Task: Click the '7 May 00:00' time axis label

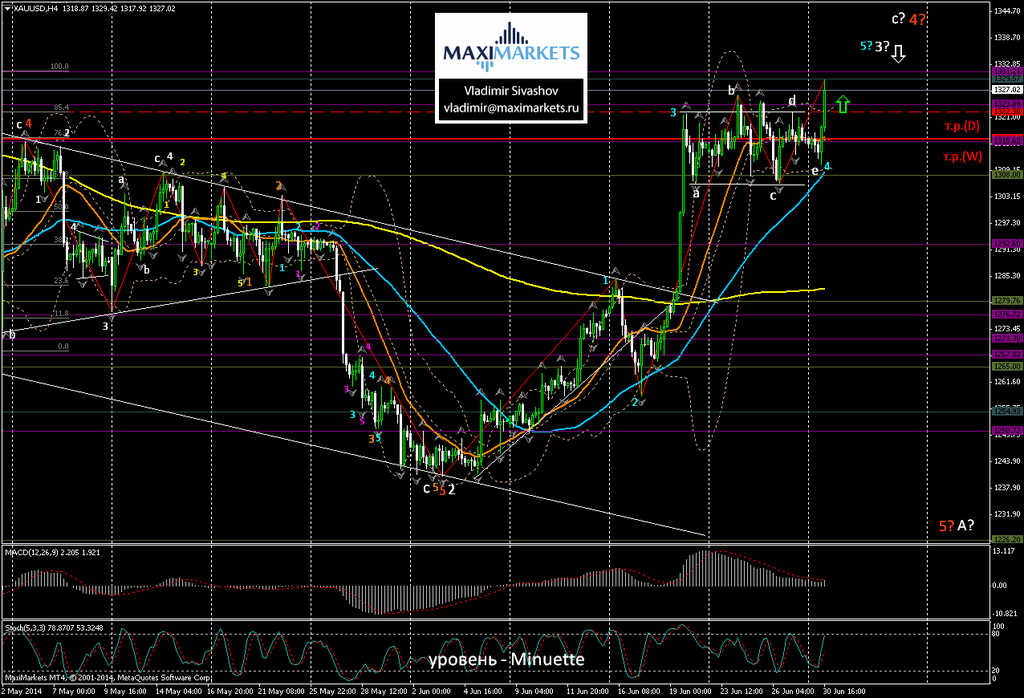Action: (74, 691)
